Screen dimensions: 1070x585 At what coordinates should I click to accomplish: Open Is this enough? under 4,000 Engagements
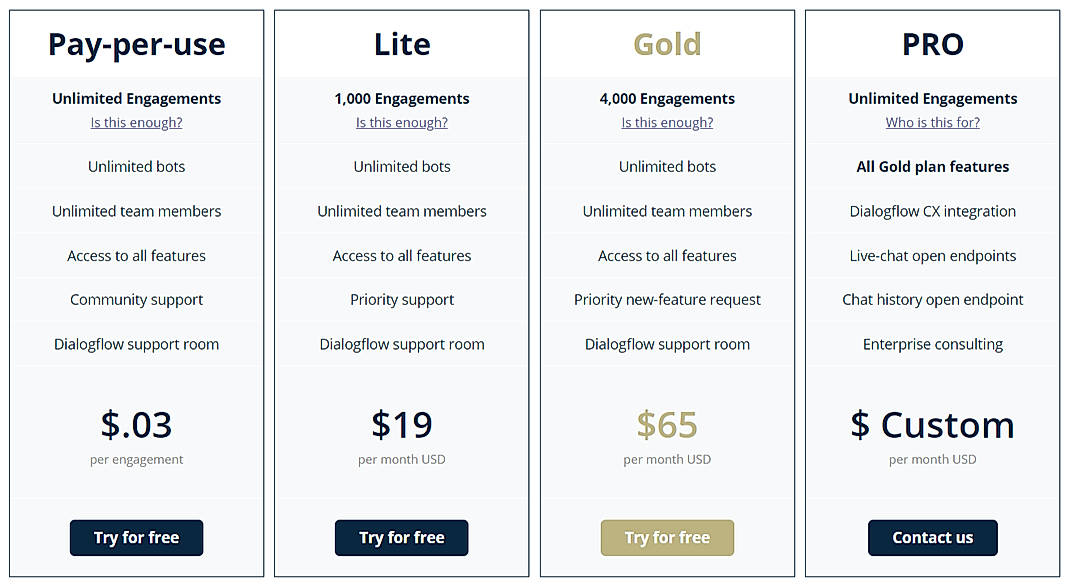[x=667, y=122]
